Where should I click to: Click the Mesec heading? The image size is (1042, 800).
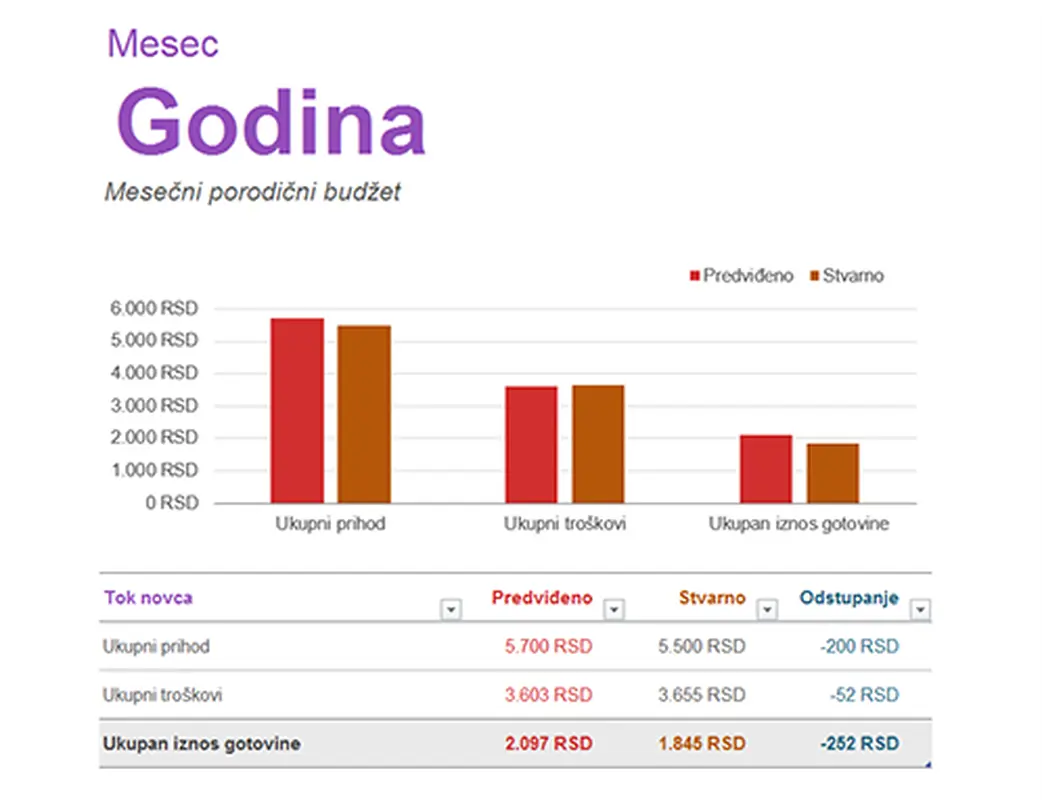coord(164,43)
